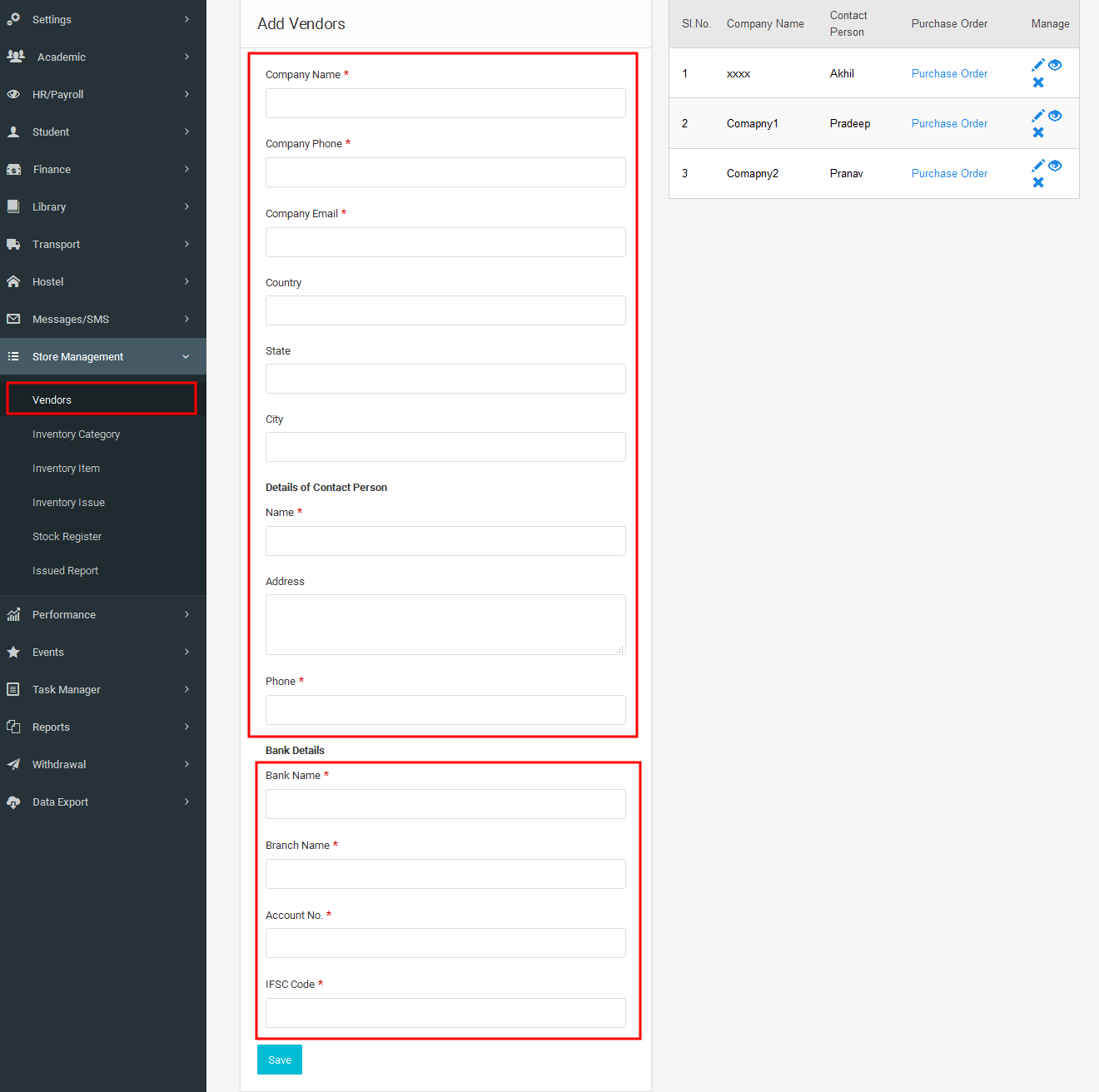Expand the Performance menu chevron
The width and height of the screenshot is (1099, 1092).
coord(186,614)
